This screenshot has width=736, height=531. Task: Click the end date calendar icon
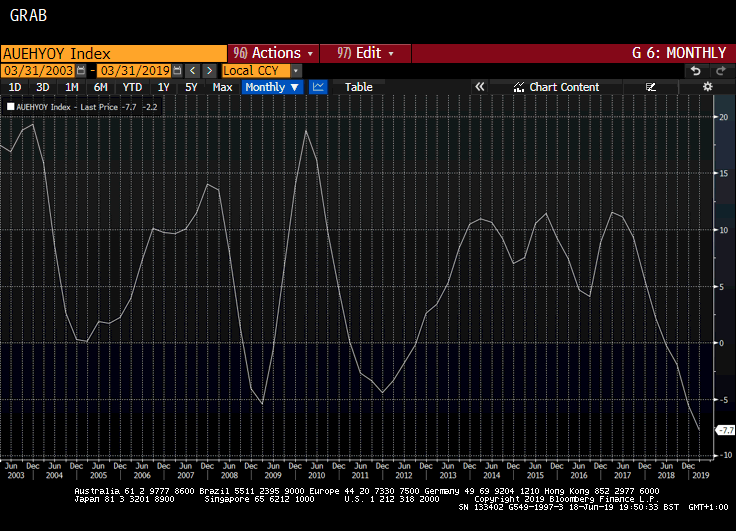177,71
